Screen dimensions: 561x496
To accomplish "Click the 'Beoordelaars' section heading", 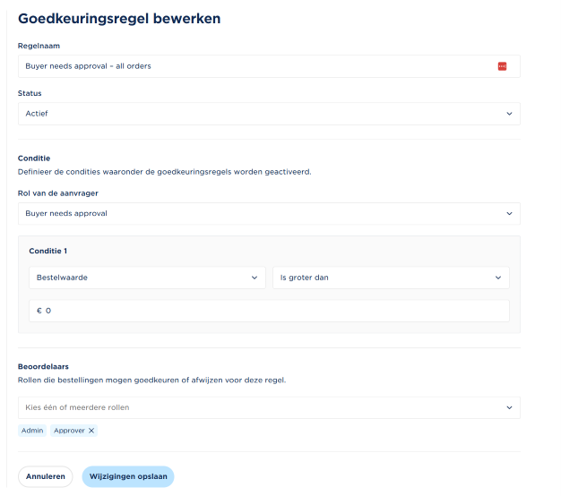I will (43, 366).
